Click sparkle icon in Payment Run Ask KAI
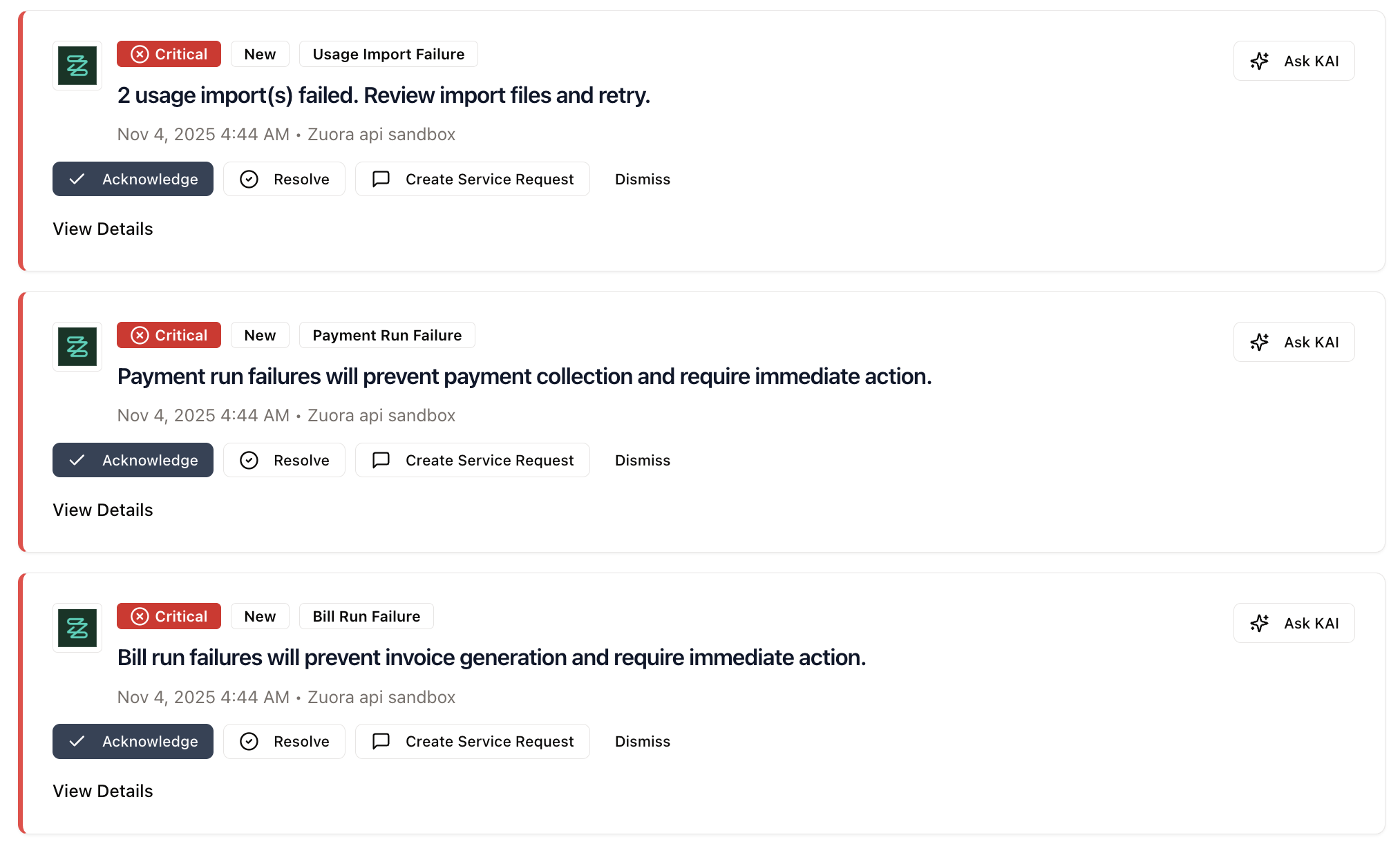The image size is (1400, 844). (x=1259, y=343)
